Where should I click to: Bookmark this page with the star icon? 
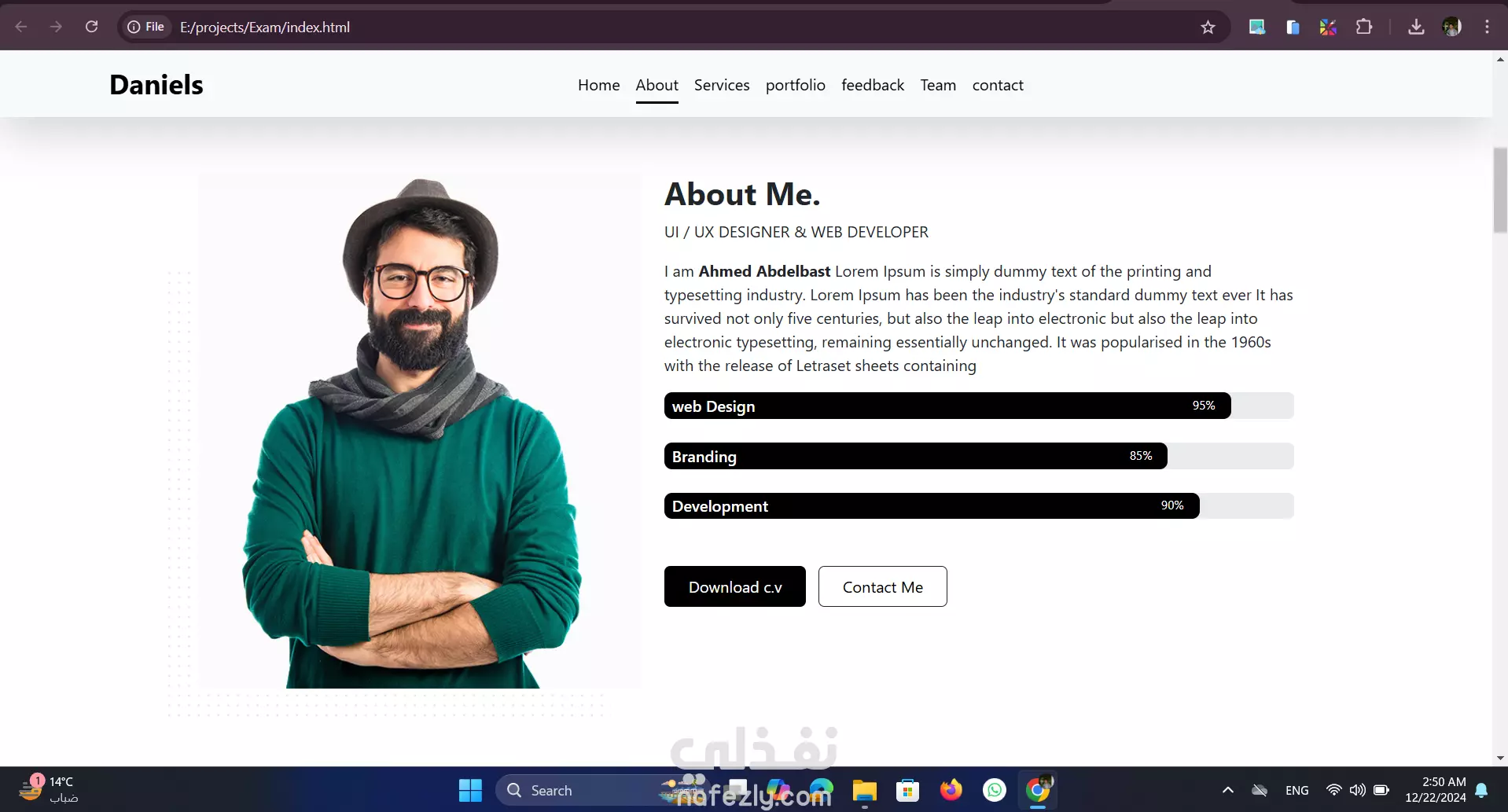tap(1208, 28)
